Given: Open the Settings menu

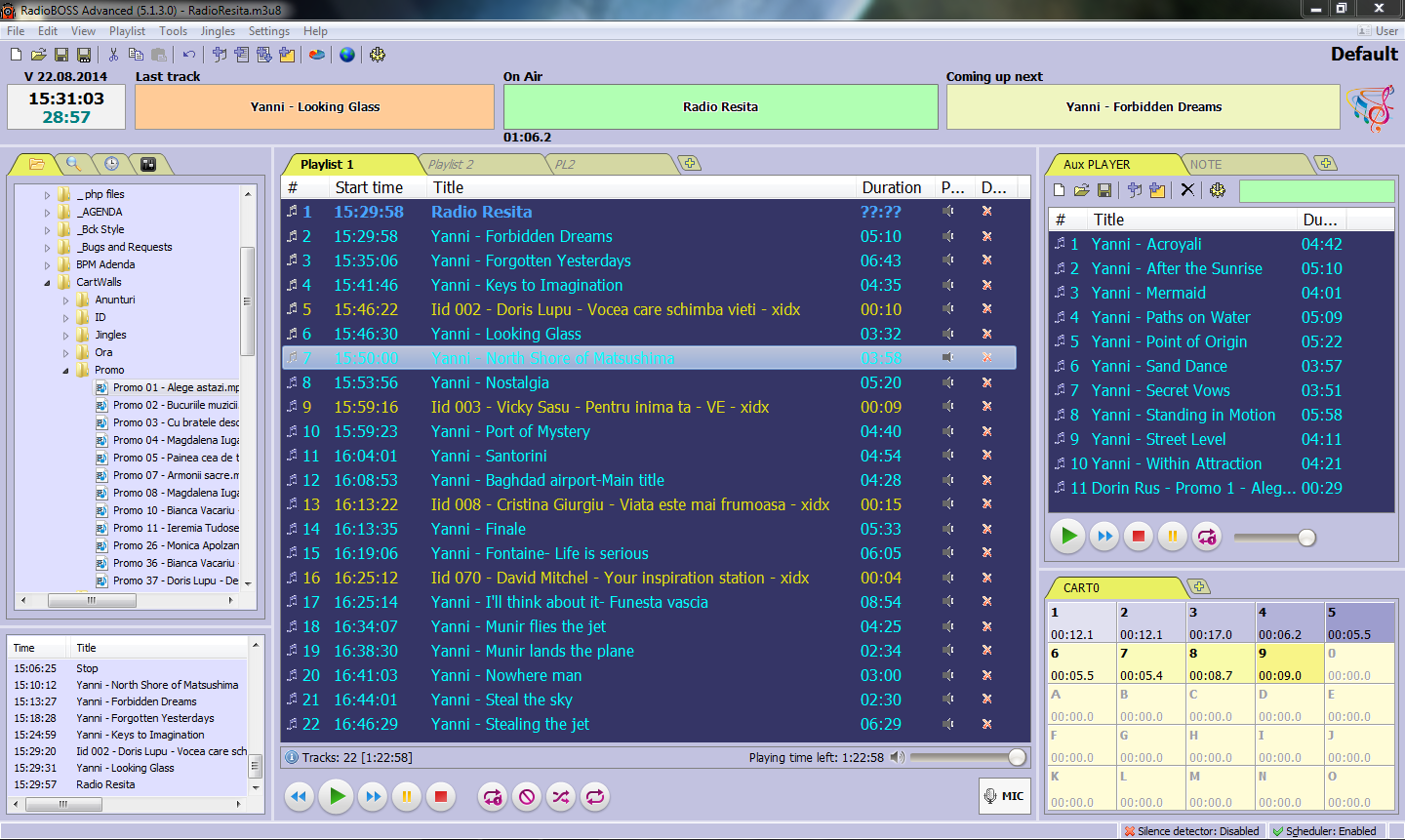Looking at the screenshot, I should pyautogui.click(x=269, y=31).
